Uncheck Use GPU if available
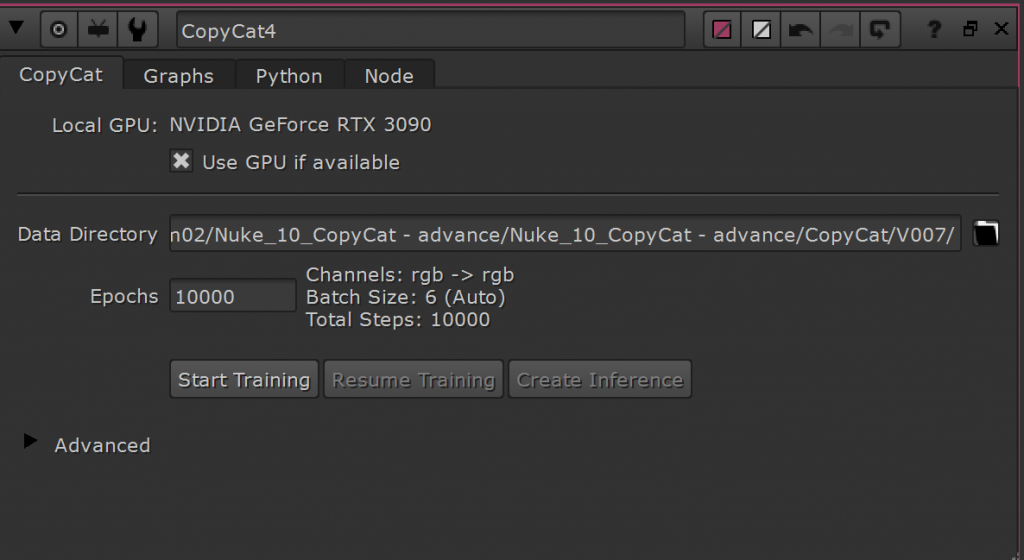Image resolution: width=1024 pixels, height=560 pixels. click(182, 161)
